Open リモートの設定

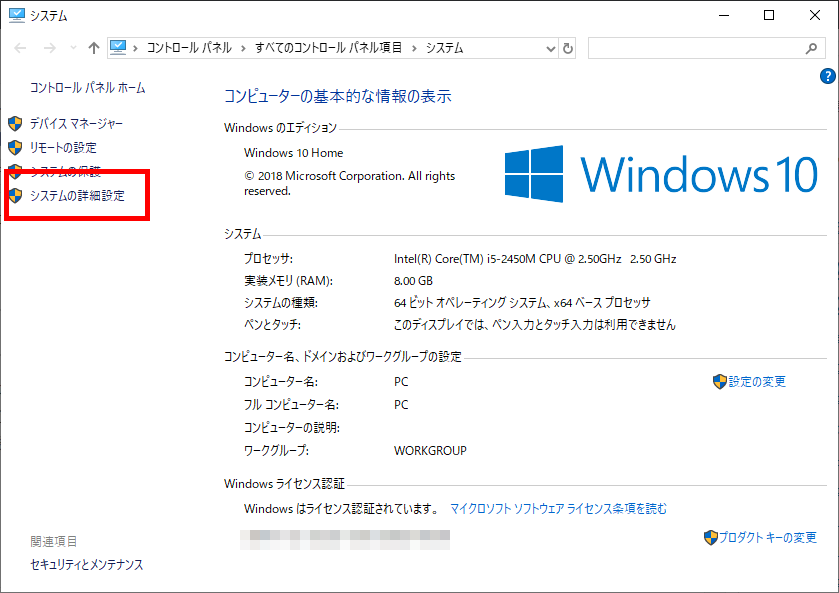pyautogui.click(x=63, y=148)
